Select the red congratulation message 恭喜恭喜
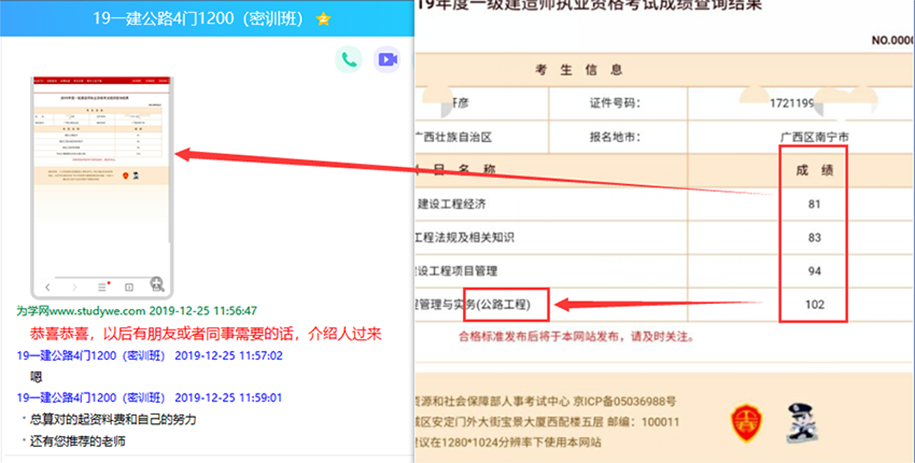This screenshot has width=915, height=463. [207, 333]
